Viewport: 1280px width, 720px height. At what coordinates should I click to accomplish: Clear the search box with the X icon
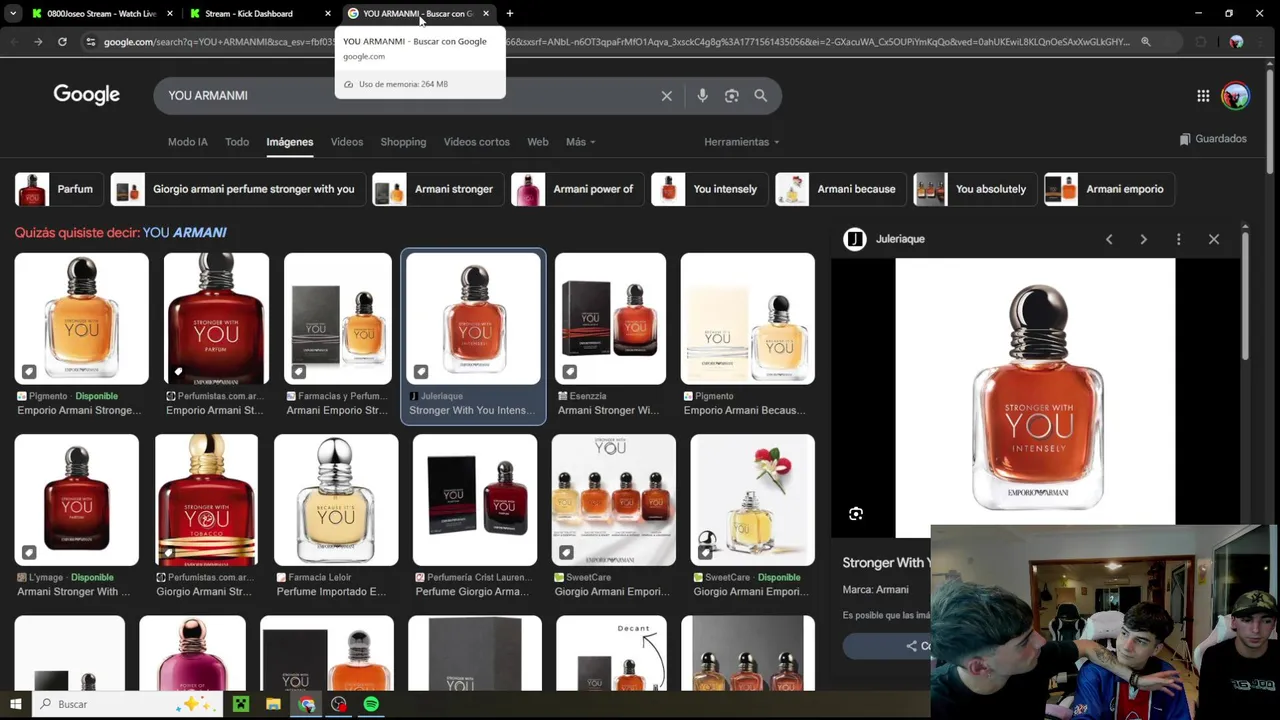(x=667, y=96)
